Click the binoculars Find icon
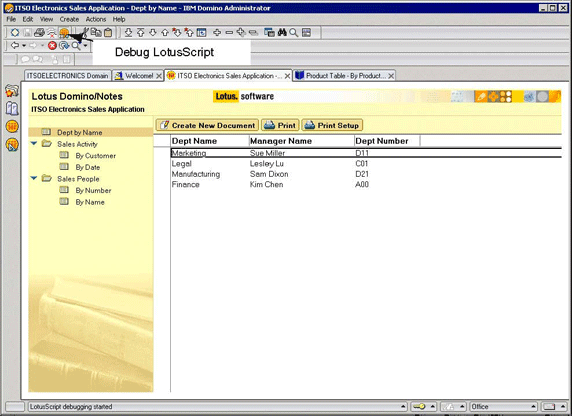 (282, 32)
